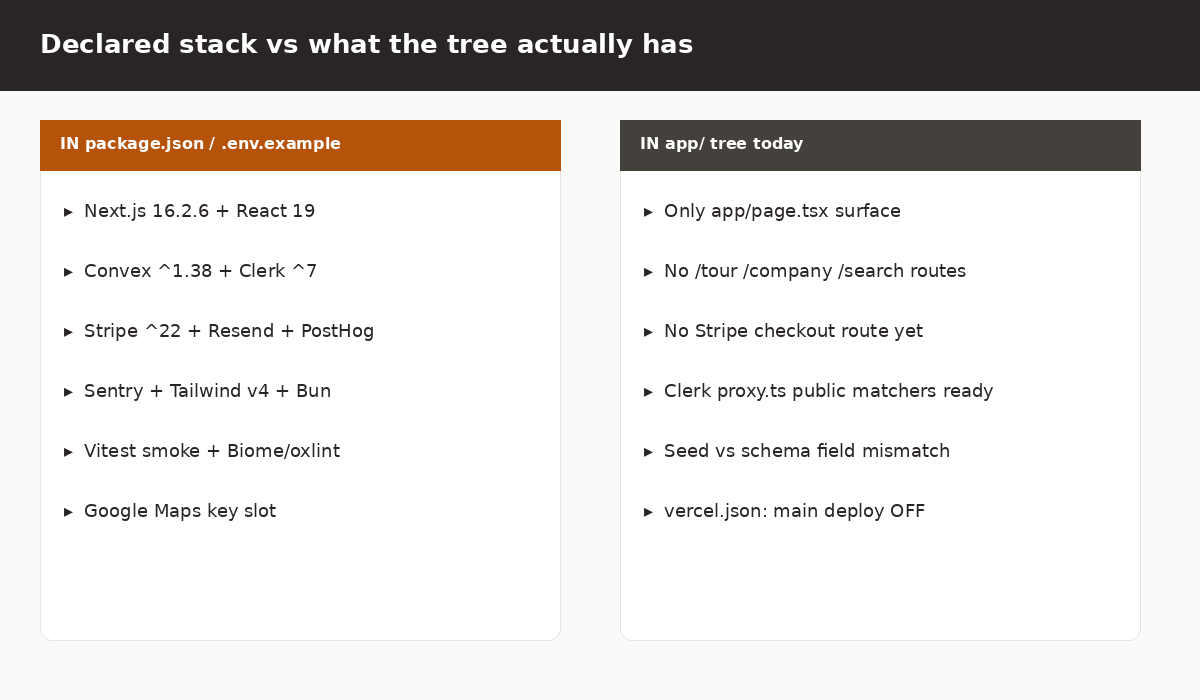Click the Declared stack vs tree slide title

tap(366, 45)
